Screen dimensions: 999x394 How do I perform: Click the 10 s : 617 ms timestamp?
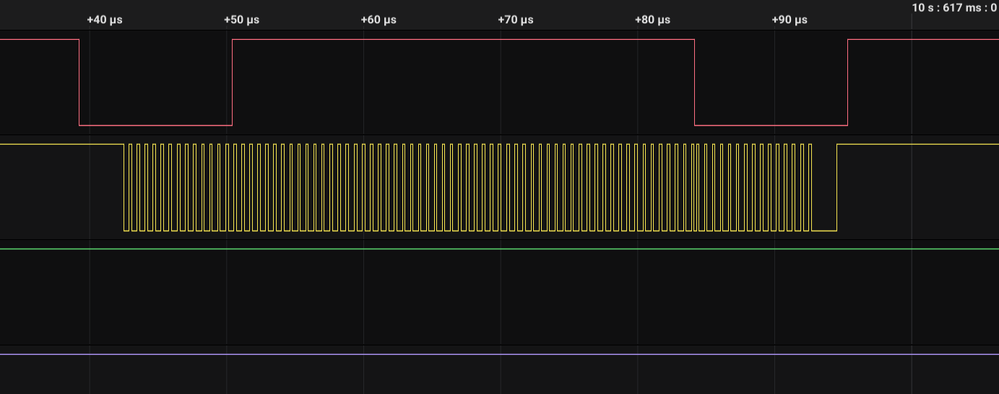[954, 8]
